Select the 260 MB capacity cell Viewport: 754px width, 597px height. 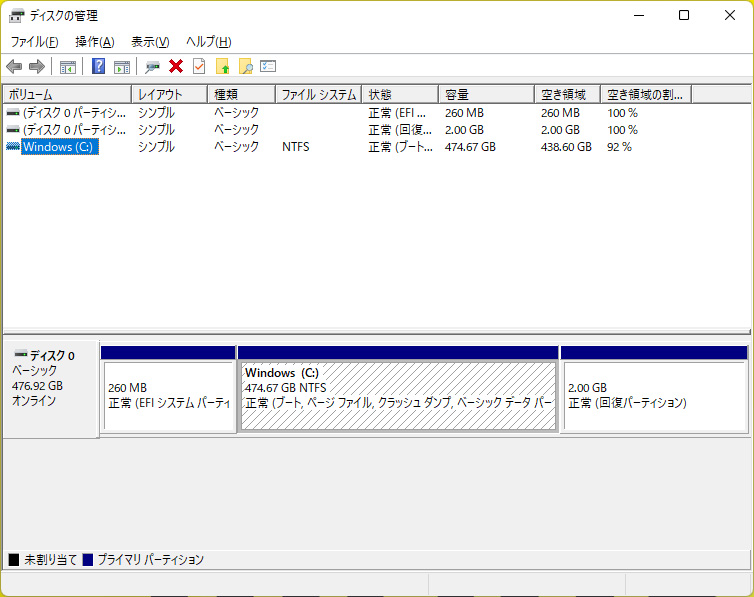[x=464, y=113]
